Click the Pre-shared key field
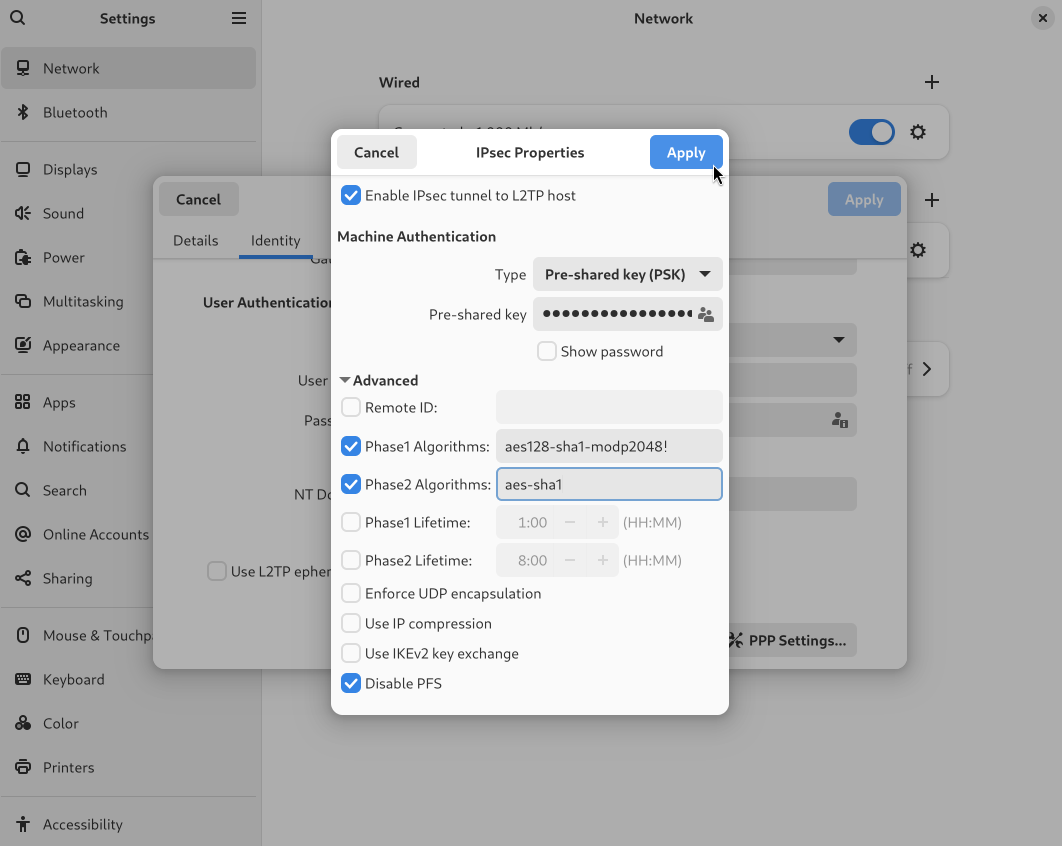Screen dimensions: 1062x846 [628, 314]
